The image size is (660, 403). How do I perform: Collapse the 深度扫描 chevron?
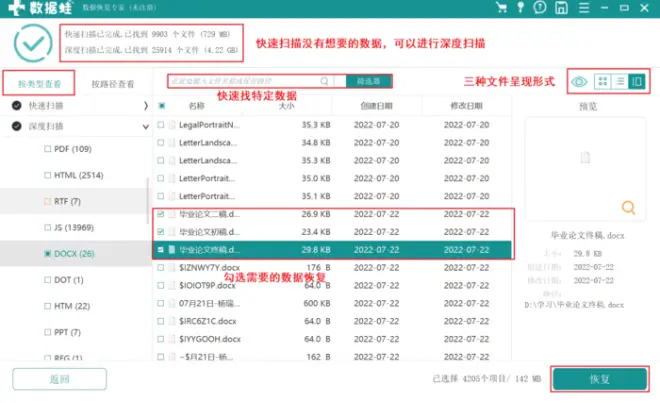tap(146, 126)
